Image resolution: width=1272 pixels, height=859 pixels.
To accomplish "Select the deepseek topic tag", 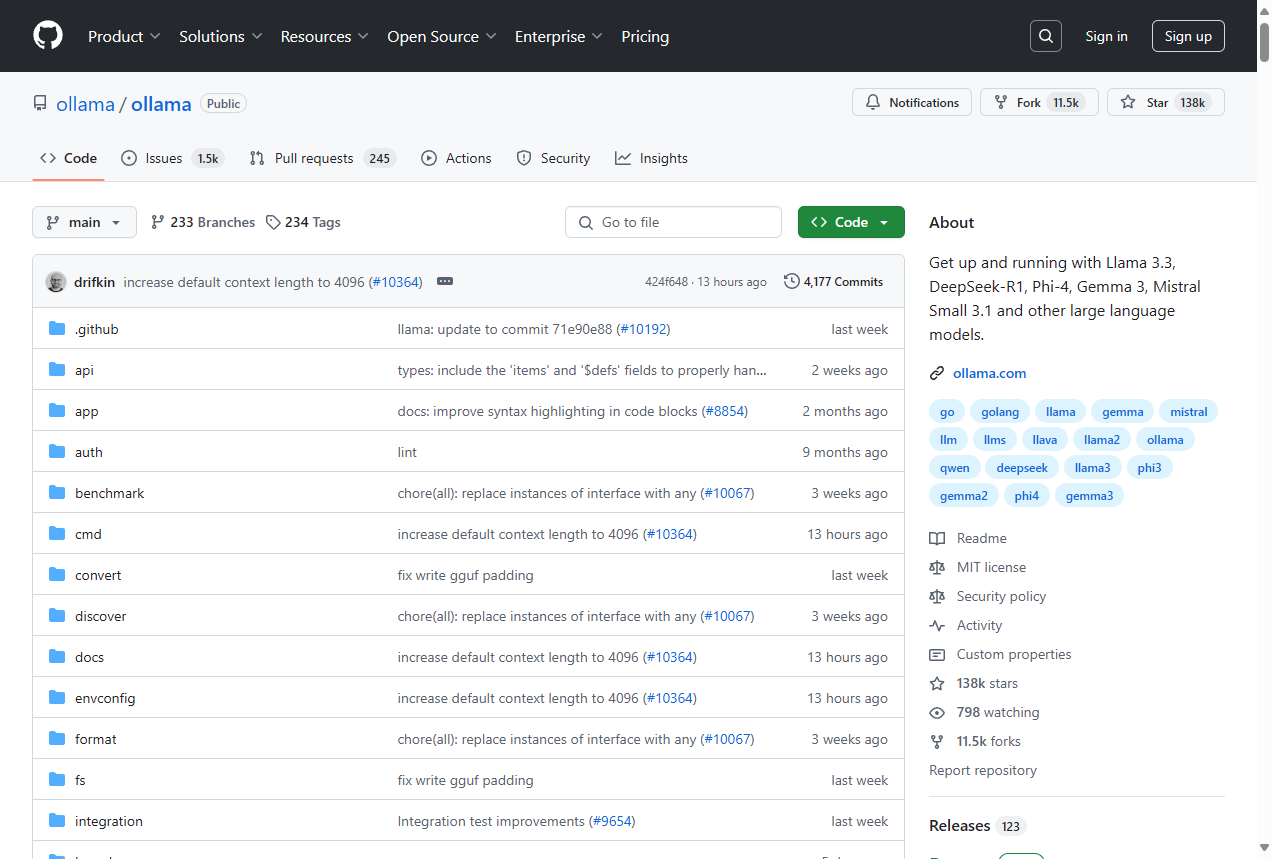I will pos(1021,468).
